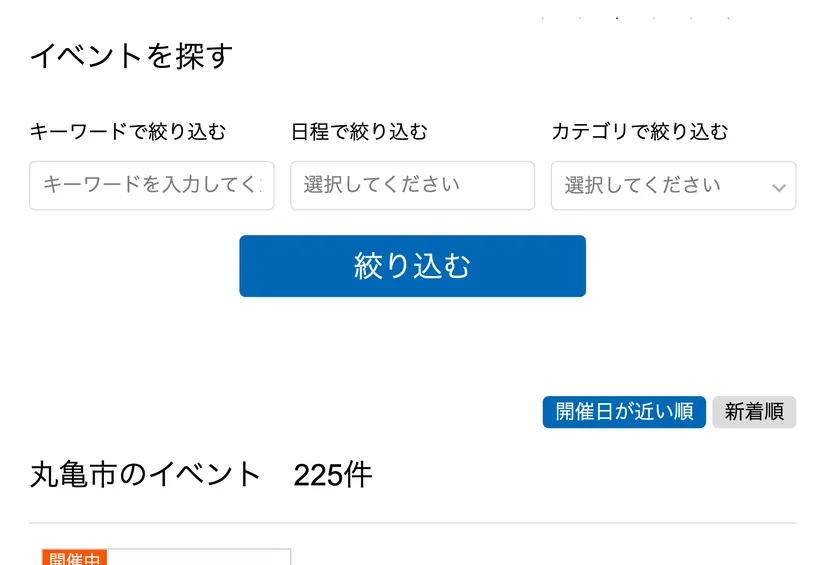The height and width of the screenshot is (565, 840).
Task: Click the 選択してください text in category box
Action: (x=642, y=186)
